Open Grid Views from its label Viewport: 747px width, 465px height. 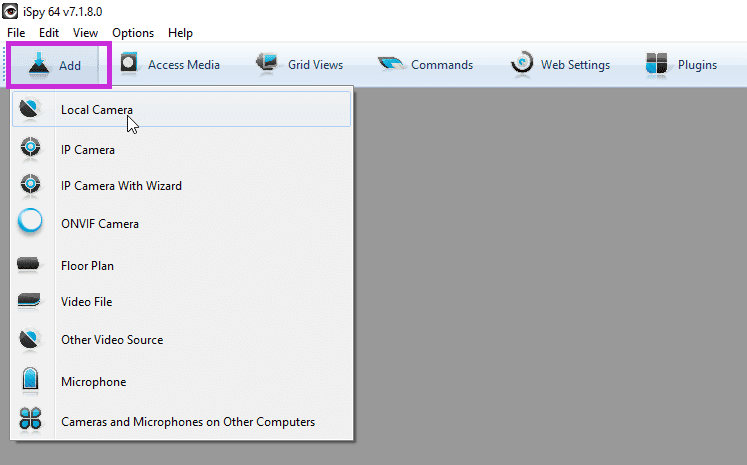point(315,65)
